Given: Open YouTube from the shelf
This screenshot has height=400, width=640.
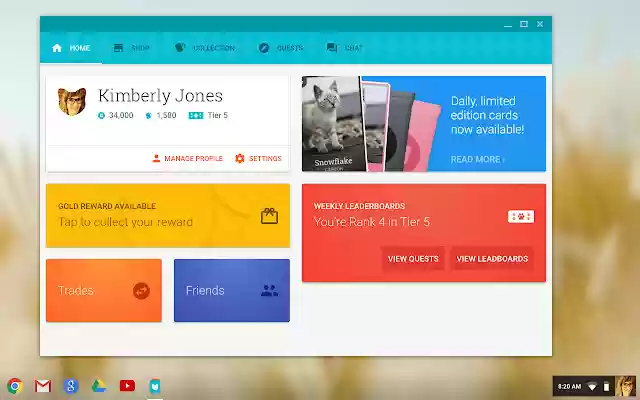Looking at the screenshot, I should pyautogui.click(x=127, y=386).
